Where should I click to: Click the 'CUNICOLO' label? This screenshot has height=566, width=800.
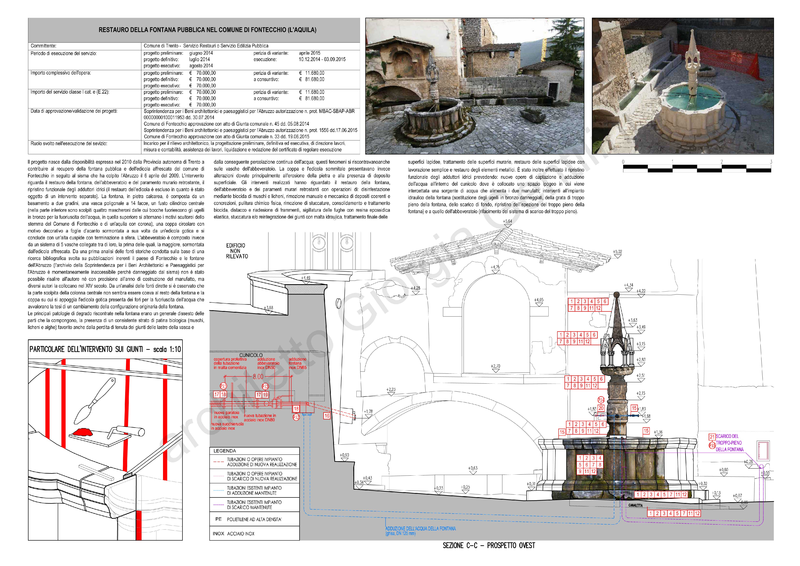251,355
